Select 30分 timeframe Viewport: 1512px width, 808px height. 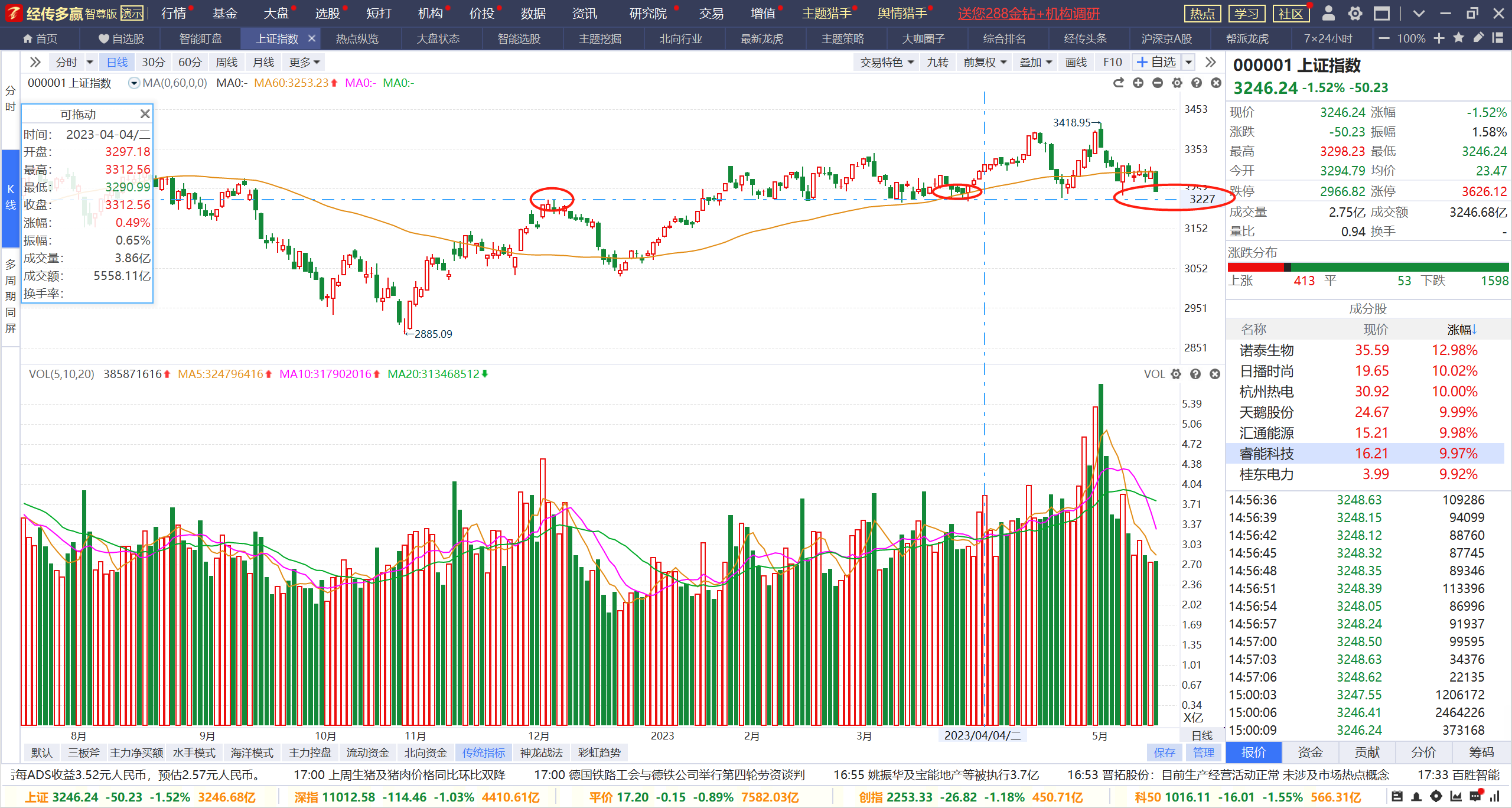(x=153, y=62)
